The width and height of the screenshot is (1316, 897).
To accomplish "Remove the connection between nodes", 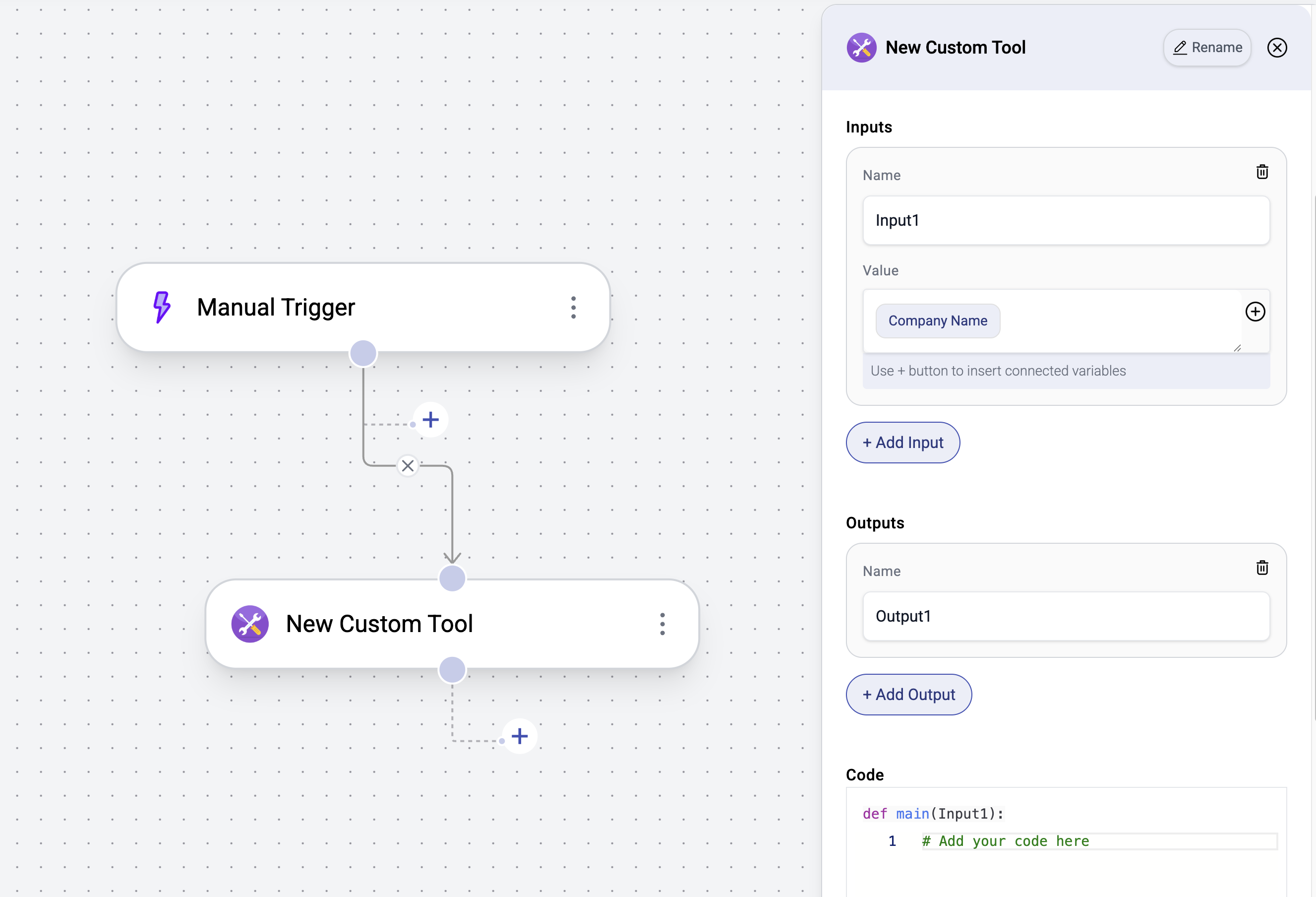I will point(408,466).
